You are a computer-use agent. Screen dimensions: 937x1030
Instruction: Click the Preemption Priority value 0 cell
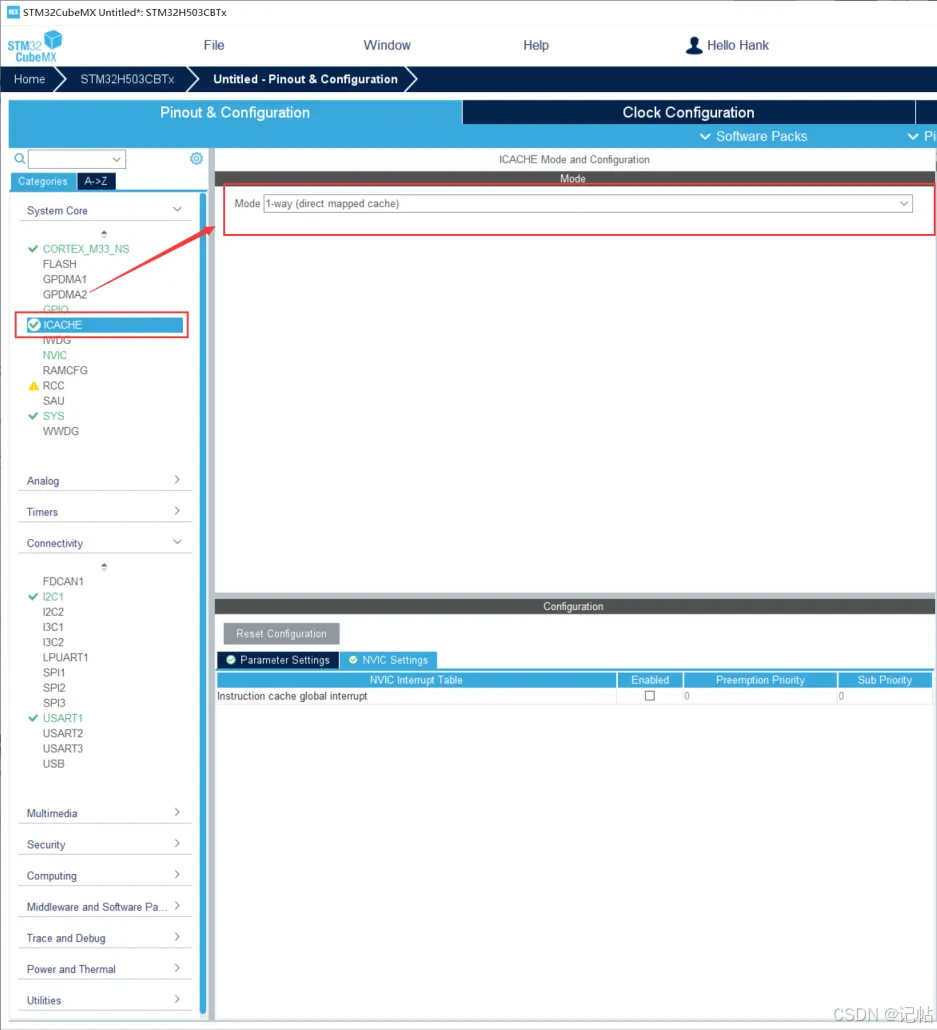tap(760, 696)
